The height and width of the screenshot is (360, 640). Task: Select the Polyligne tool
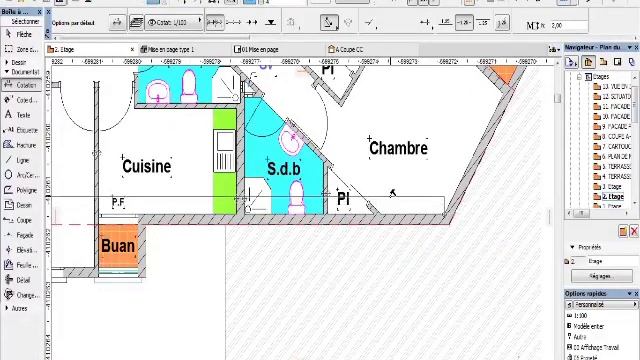pyautogui.click(x=20, y=190)
